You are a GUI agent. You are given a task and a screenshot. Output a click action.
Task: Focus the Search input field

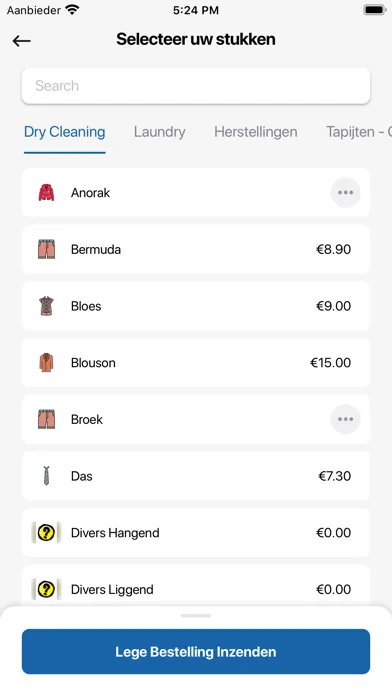pos(196,86)
